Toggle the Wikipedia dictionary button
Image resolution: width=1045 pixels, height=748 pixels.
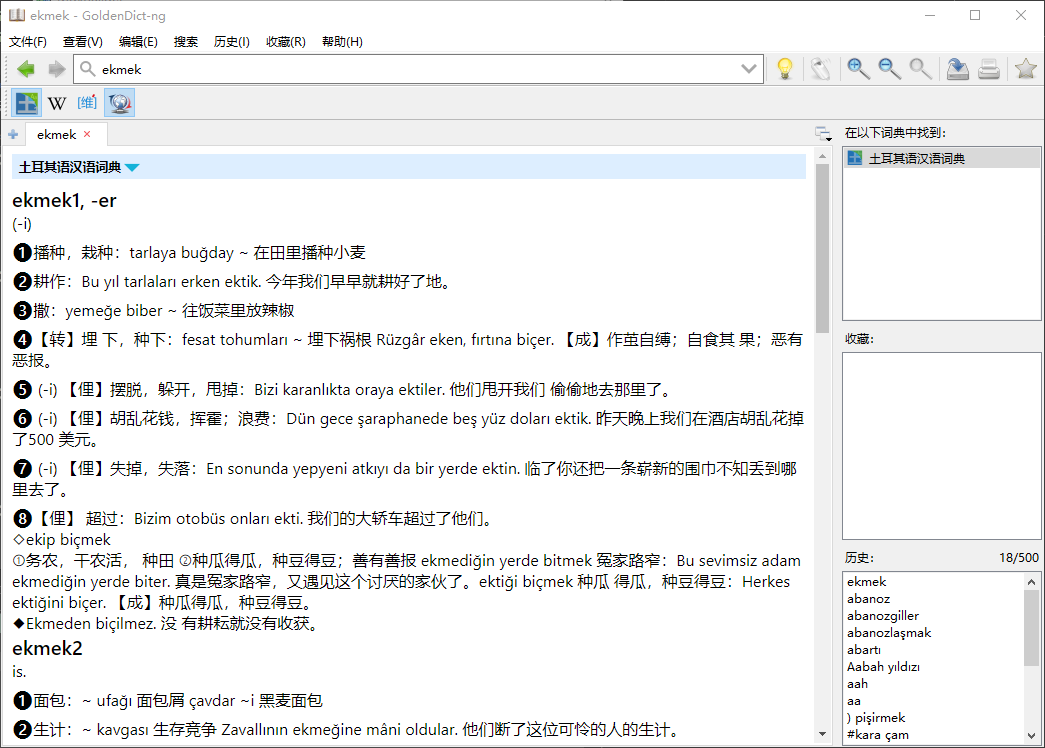(x=58, y=103)
